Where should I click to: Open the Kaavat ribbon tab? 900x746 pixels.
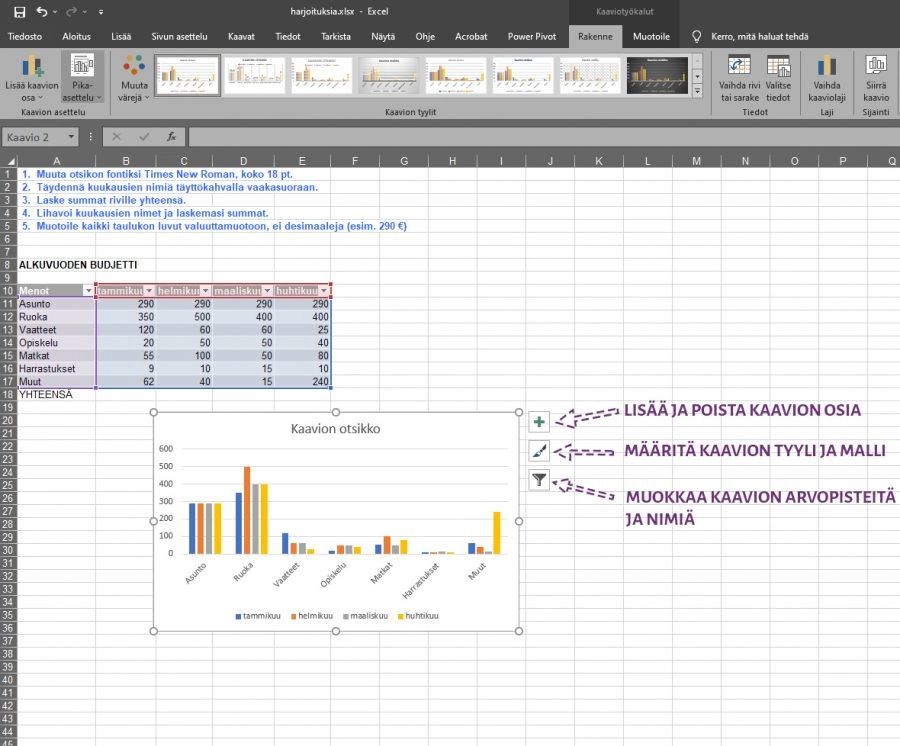(x=241, y=36)
